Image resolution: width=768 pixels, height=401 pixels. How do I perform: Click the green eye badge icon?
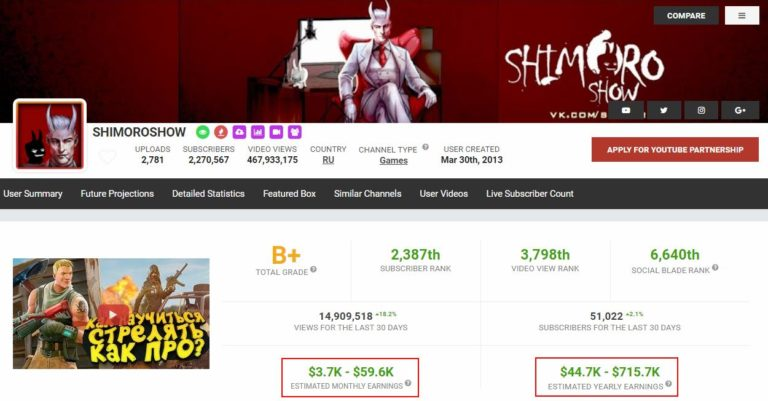[203, 132]
